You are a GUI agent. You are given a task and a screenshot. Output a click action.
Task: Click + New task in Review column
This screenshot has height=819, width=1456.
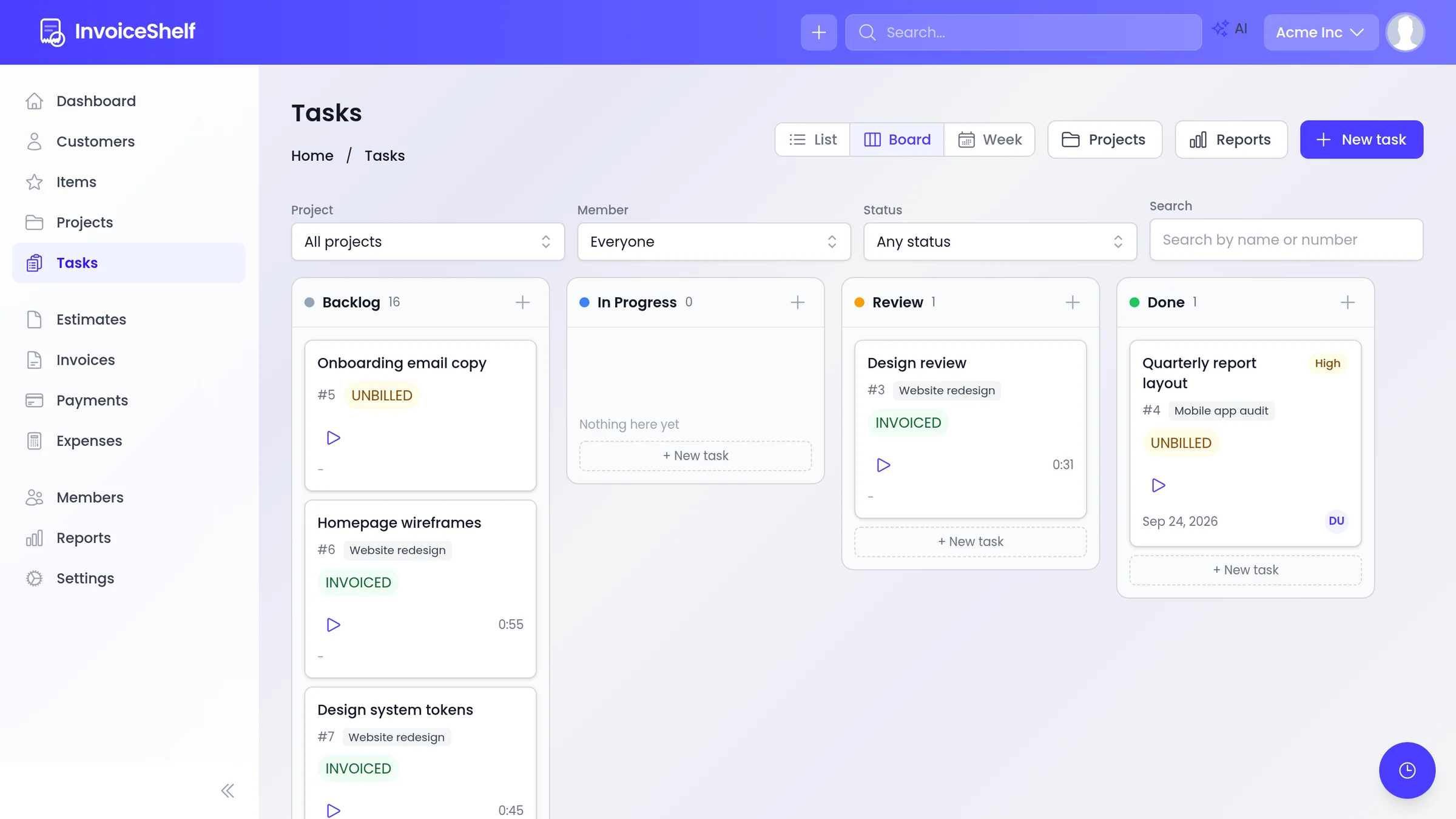tap(970, 542)
